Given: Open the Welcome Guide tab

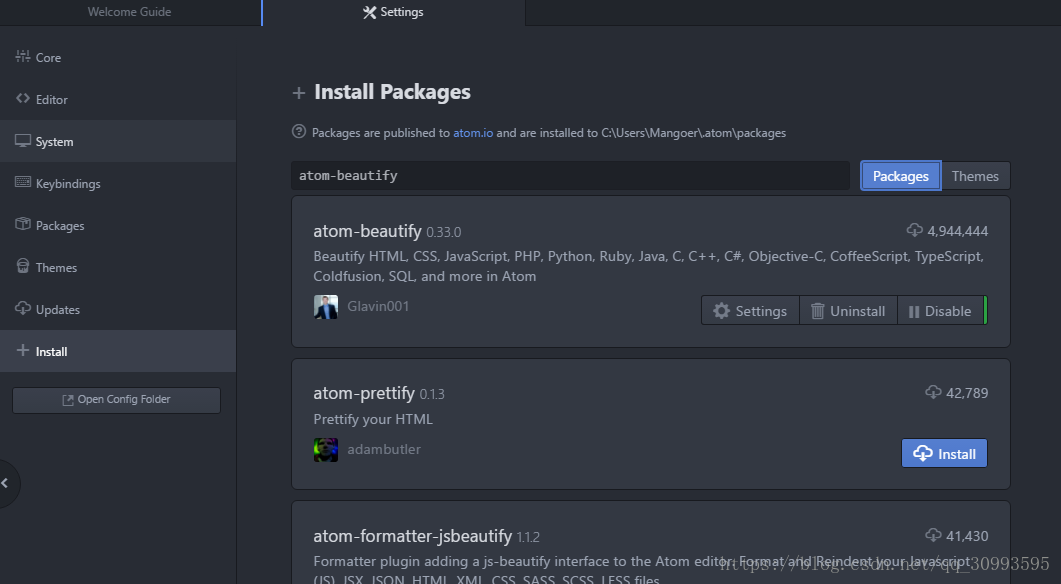Looking at the screenshot, I should 130,12.
